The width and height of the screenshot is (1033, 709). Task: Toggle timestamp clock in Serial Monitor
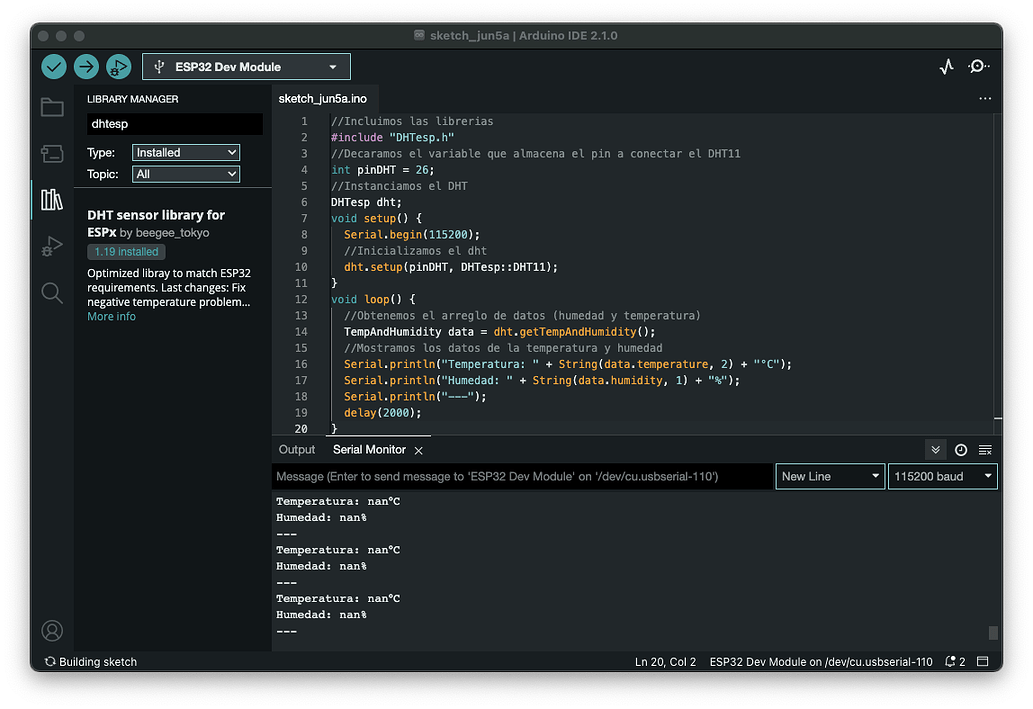[x=961, y=450]
